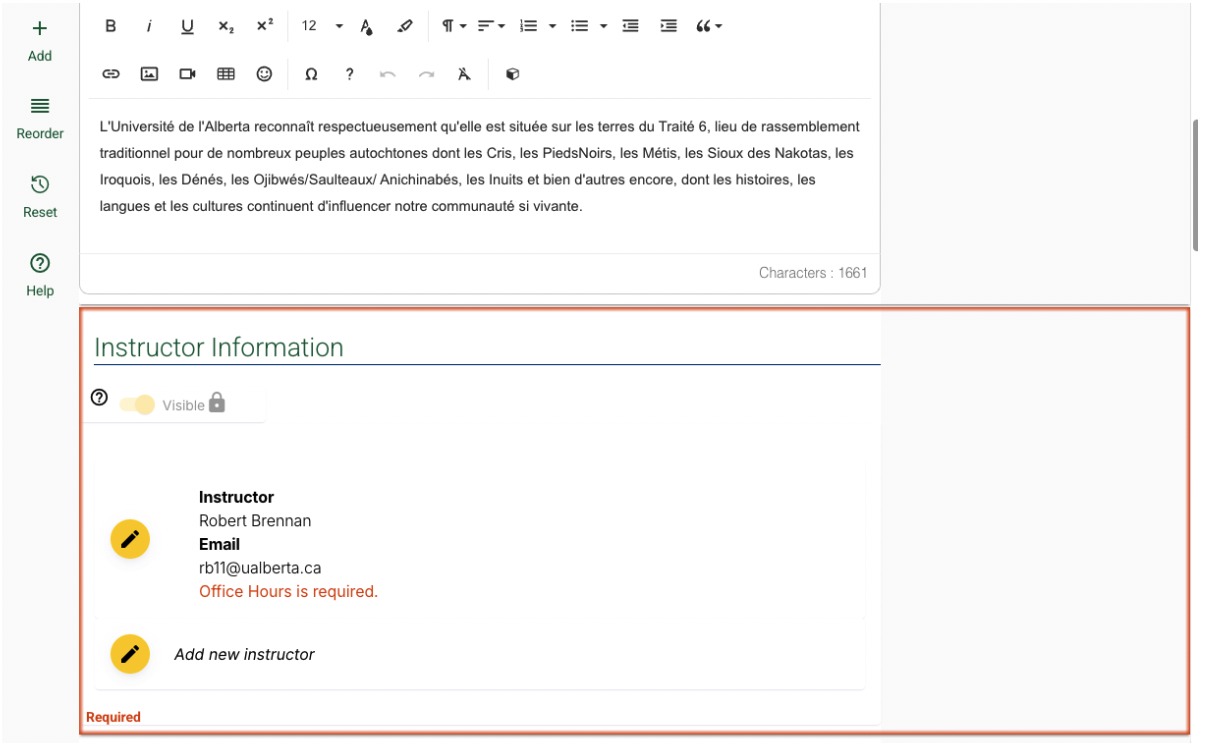Open the text color picker

(367, 26)
